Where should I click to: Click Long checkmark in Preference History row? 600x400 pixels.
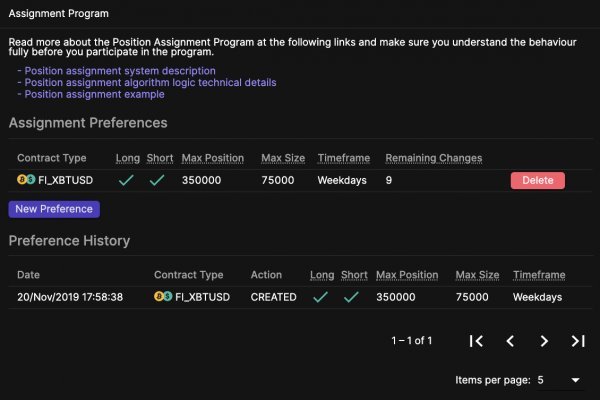pyautogui.click(x=319, y=297)
